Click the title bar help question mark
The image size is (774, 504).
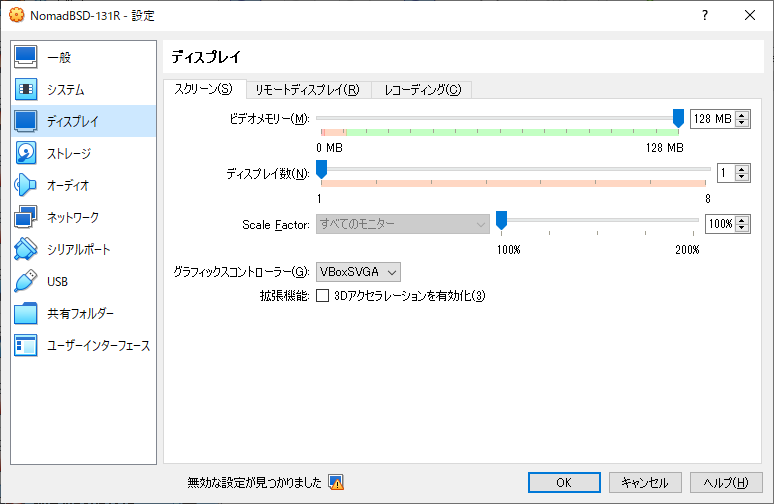click(705, 15)
